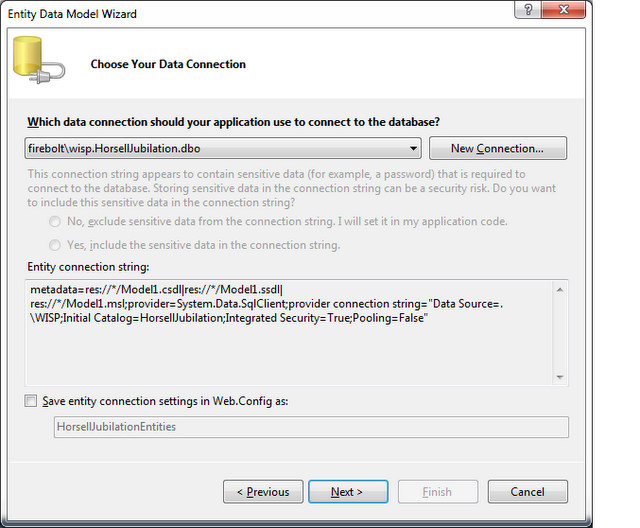Screen dimensions: 640x528
Task: Cancel the wizard
Action: (x=527, y=492)
